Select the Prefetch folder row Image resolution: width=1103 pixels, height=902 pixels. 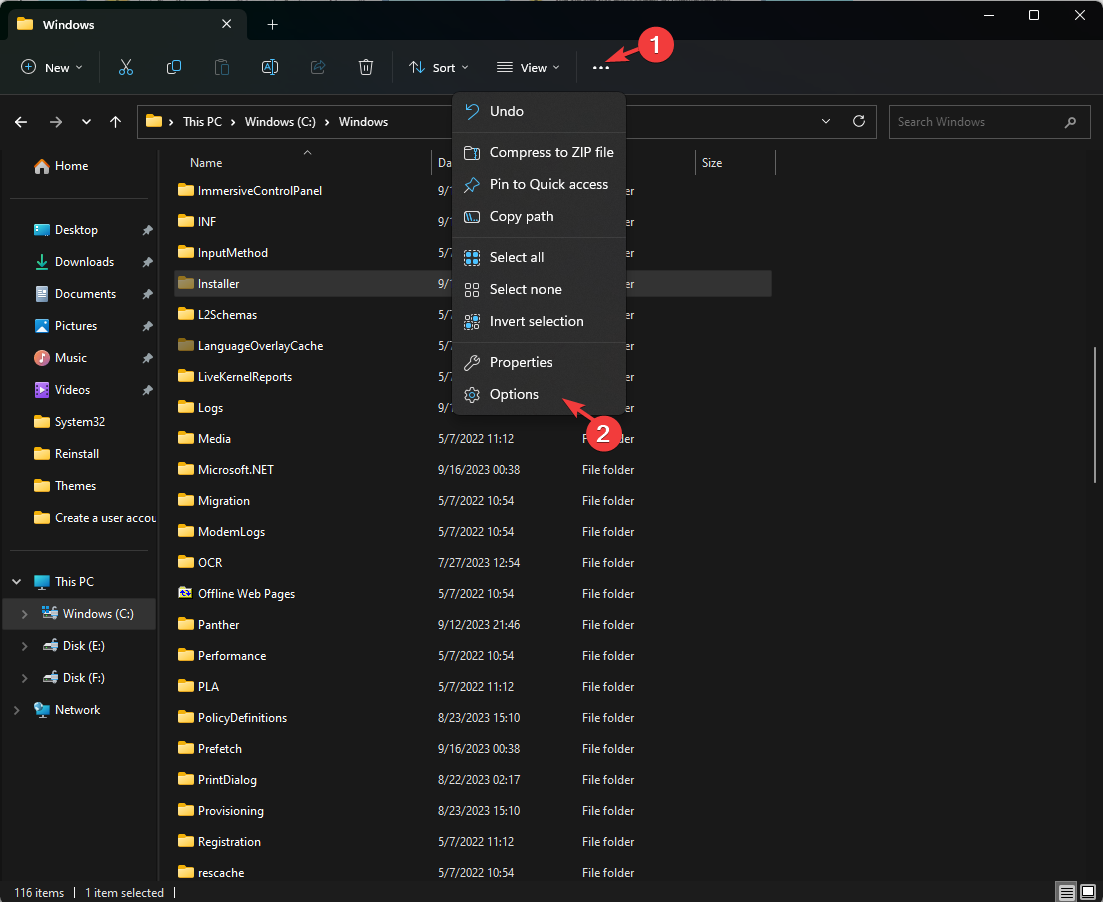pyautogui.click(x=473, y=749)
